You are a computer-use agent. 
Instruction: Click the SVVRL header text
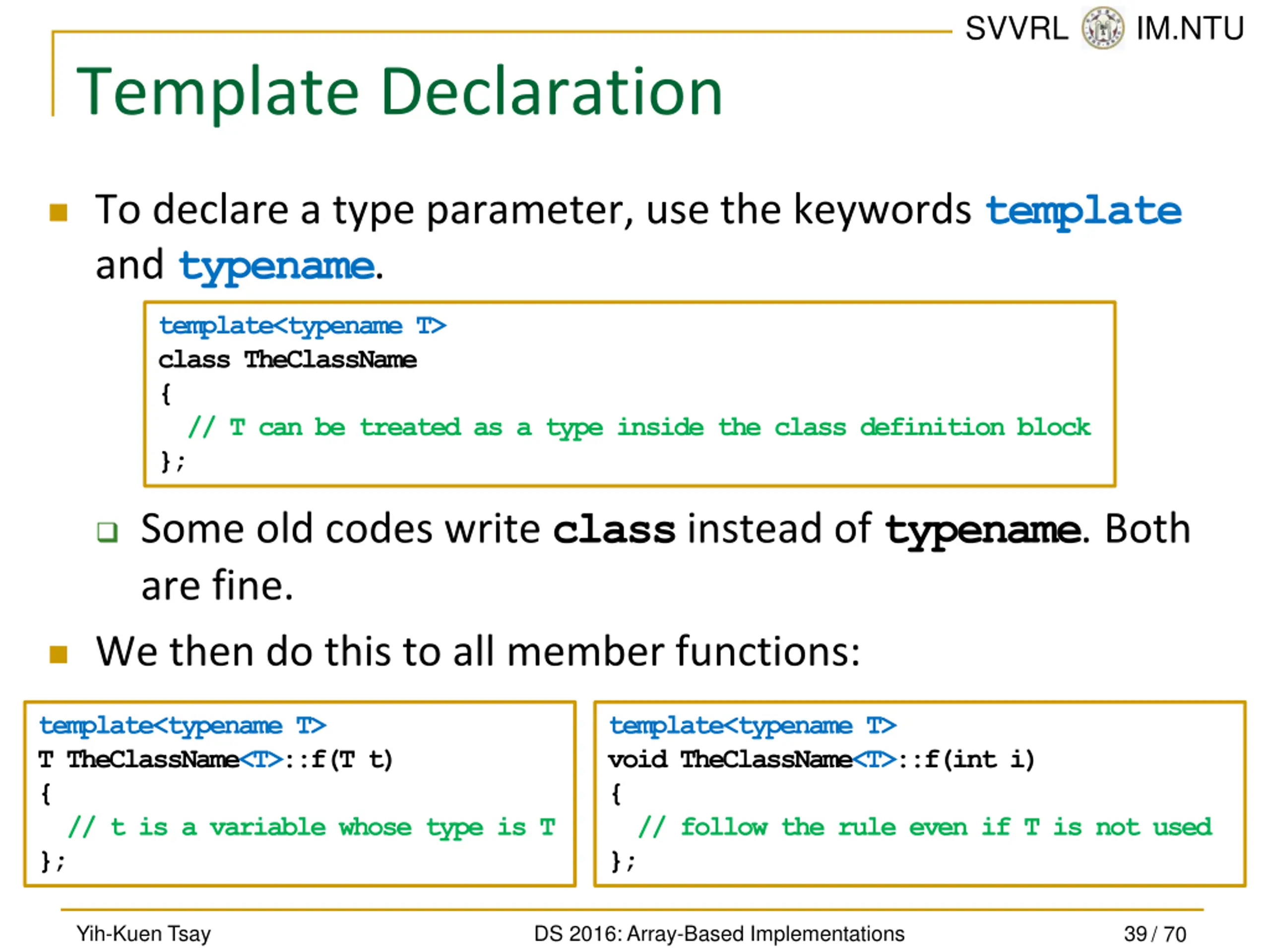pos(1016,28)
